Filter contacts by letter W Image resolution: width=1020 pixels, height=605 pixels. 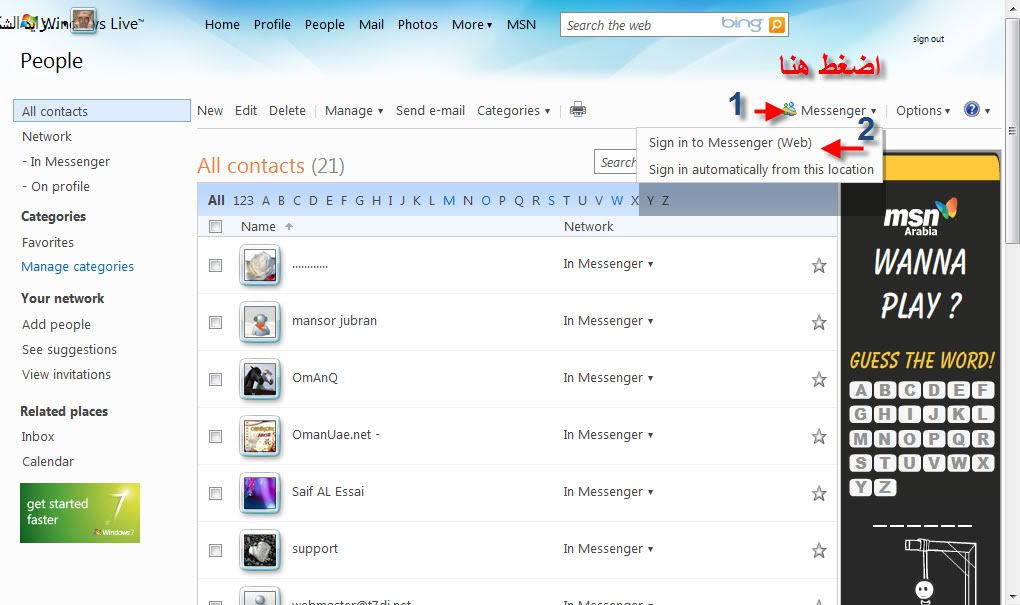(617, 200)
